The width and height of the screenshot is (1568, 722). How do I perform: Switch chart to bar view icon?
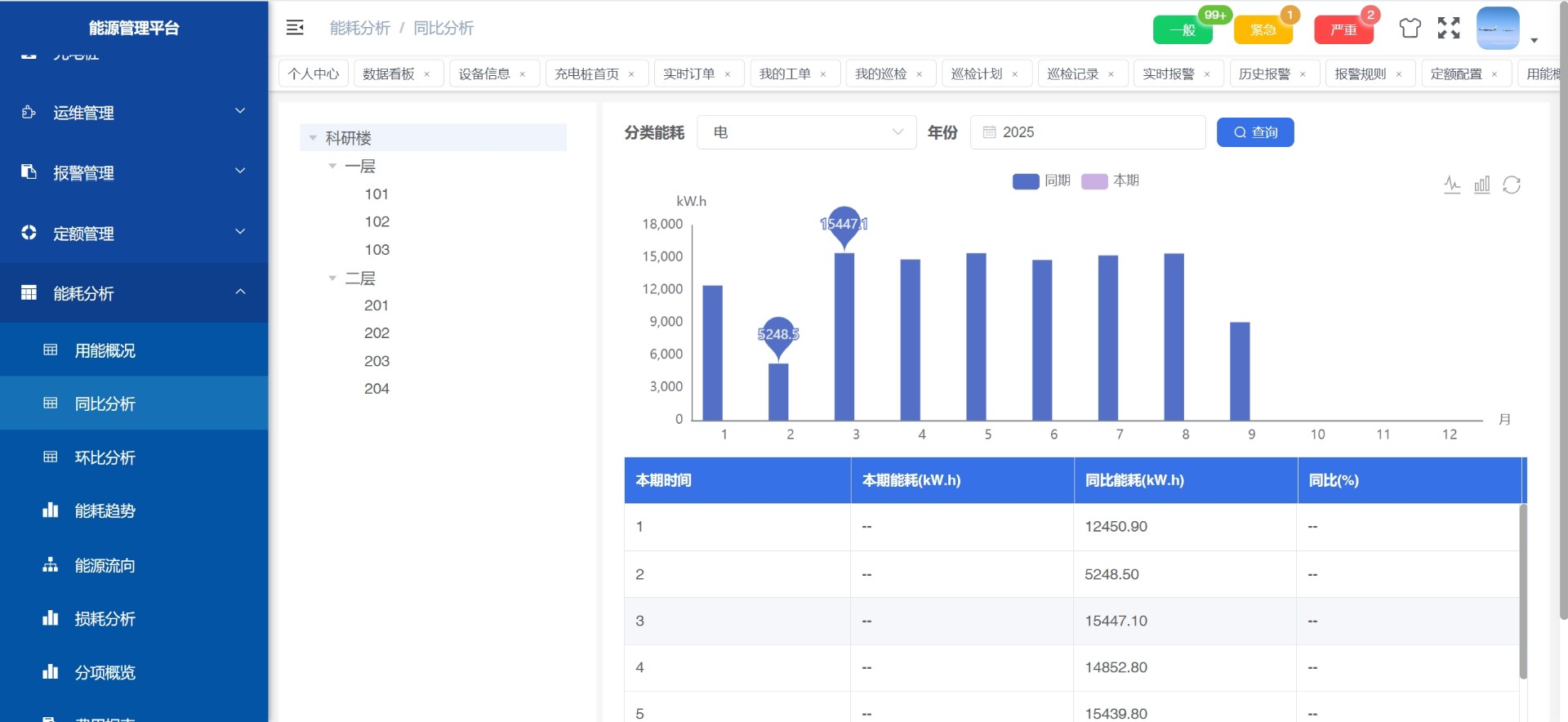pyautogui.click(x=1481, y=185)
